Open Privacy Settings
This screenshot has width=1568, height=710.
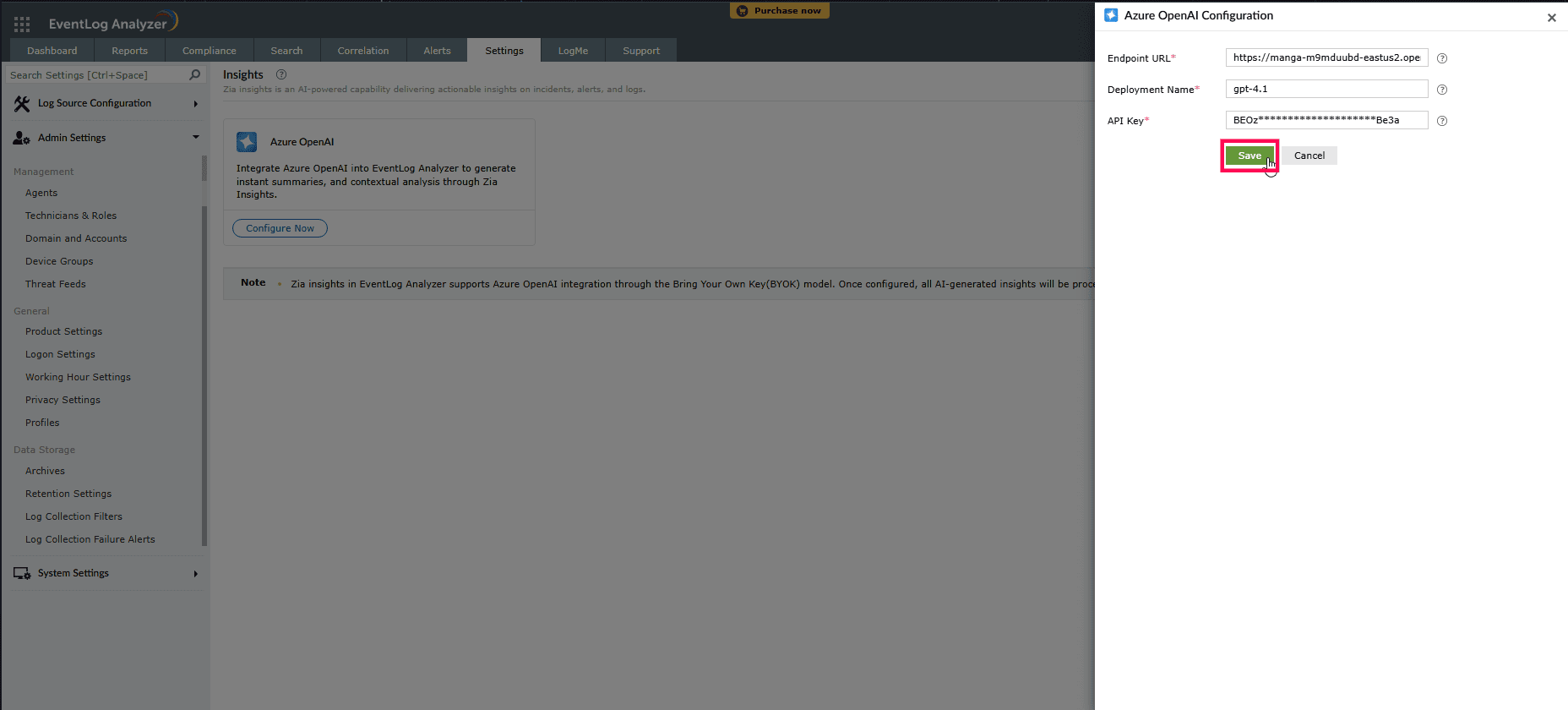click(63, 400)
